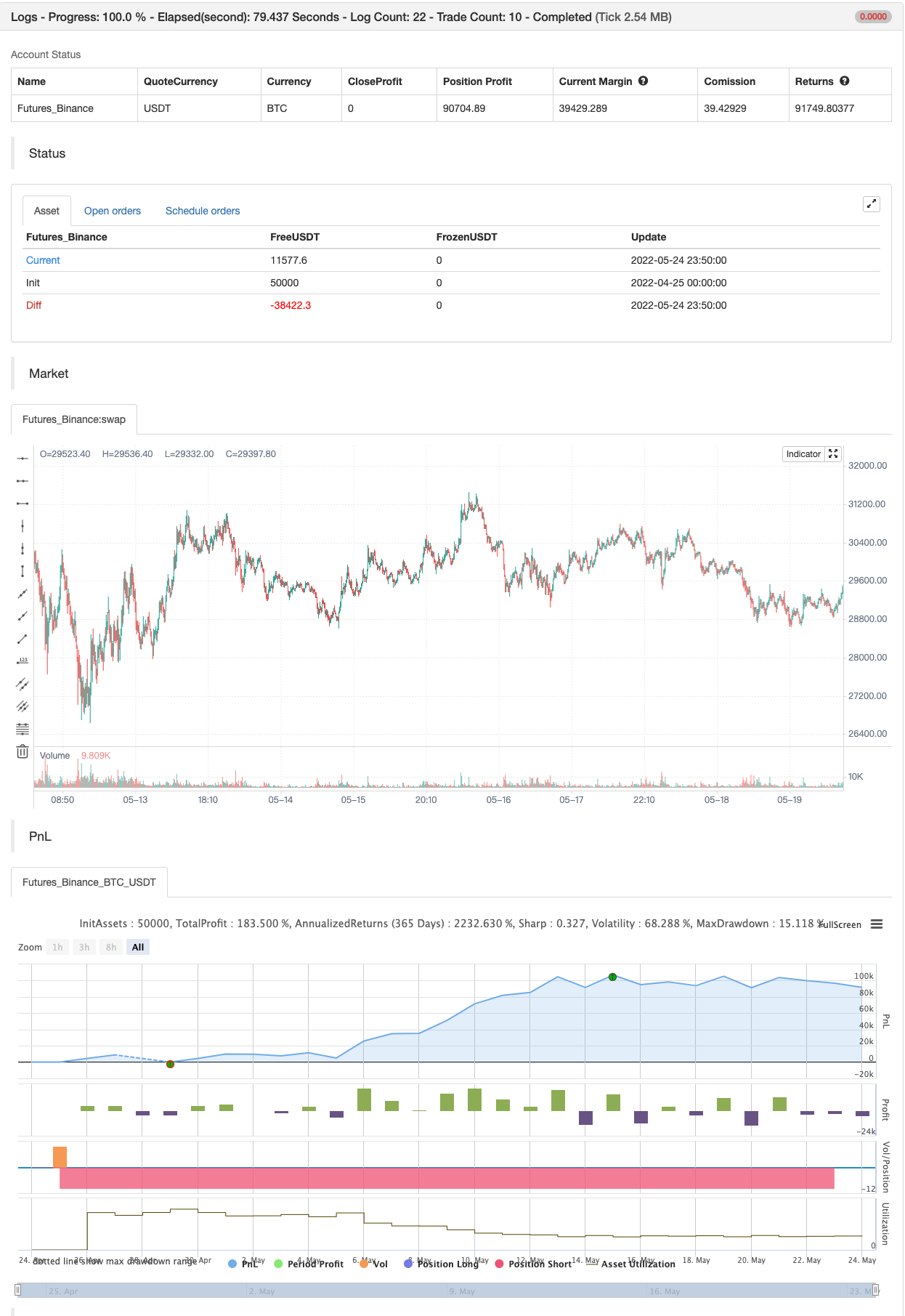Image resolution: width=905 pixels, height=1316 pixels.
Task: Set zoom range to All
Action: pyautogui.click(x=138, y=947)
